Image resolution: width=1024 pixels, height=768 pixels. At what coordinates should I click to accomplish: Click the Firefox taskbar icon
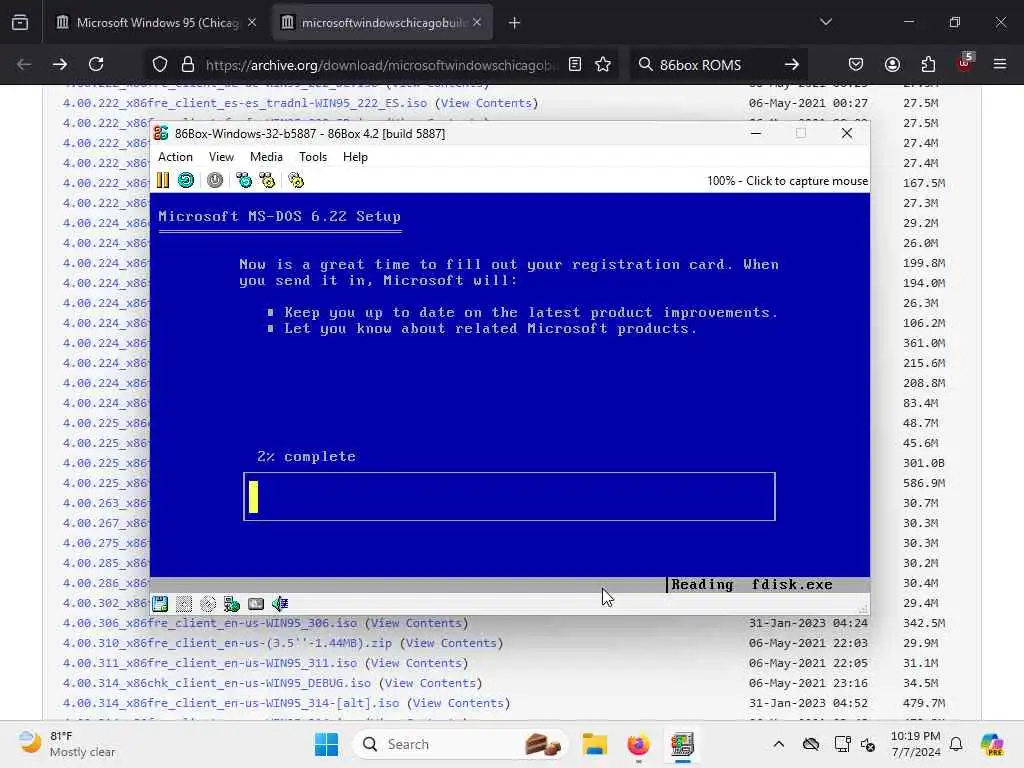pos(638,744)
